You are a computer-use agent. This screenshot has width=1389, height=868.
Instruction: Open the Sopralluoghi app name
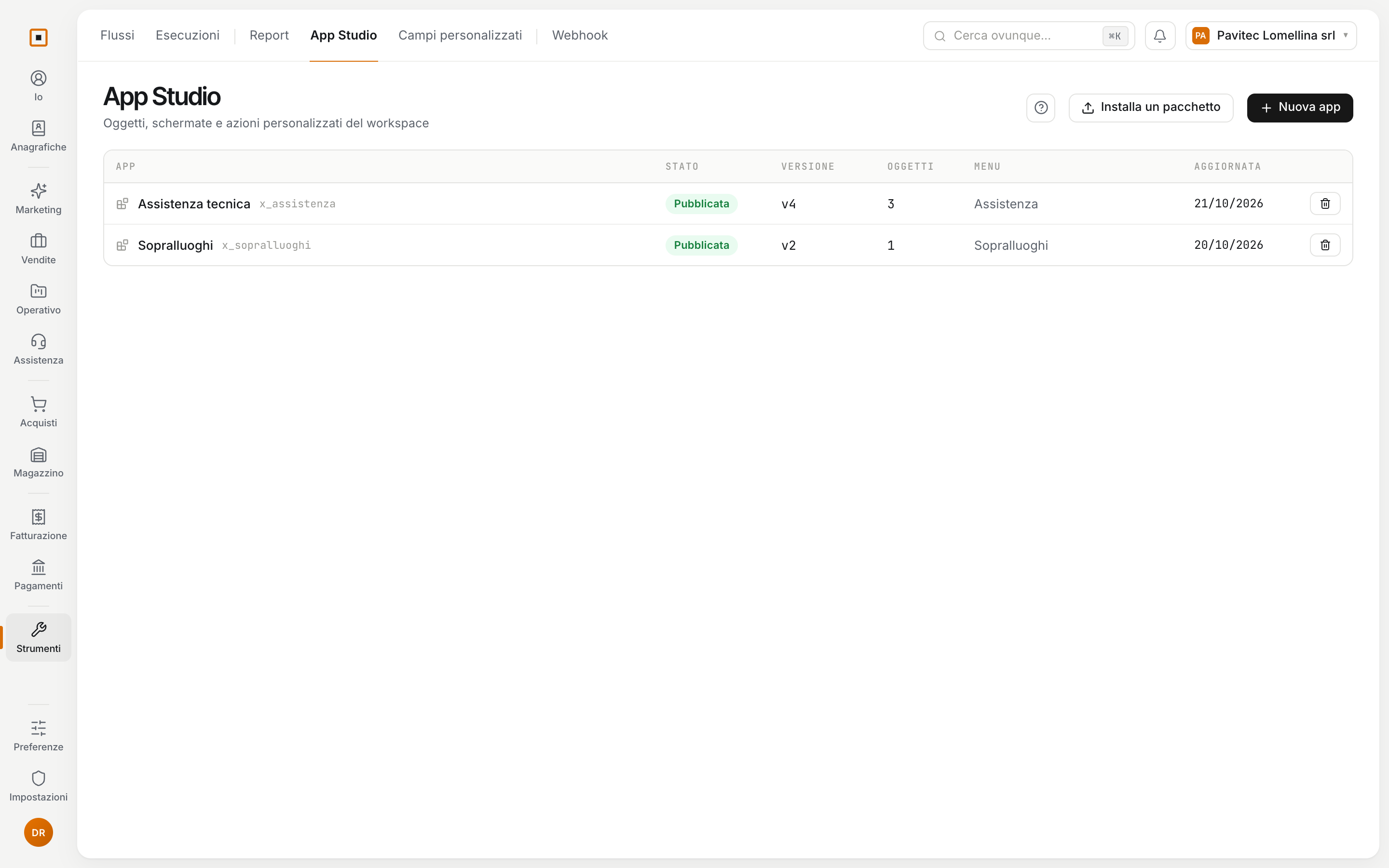pos(176,245)
